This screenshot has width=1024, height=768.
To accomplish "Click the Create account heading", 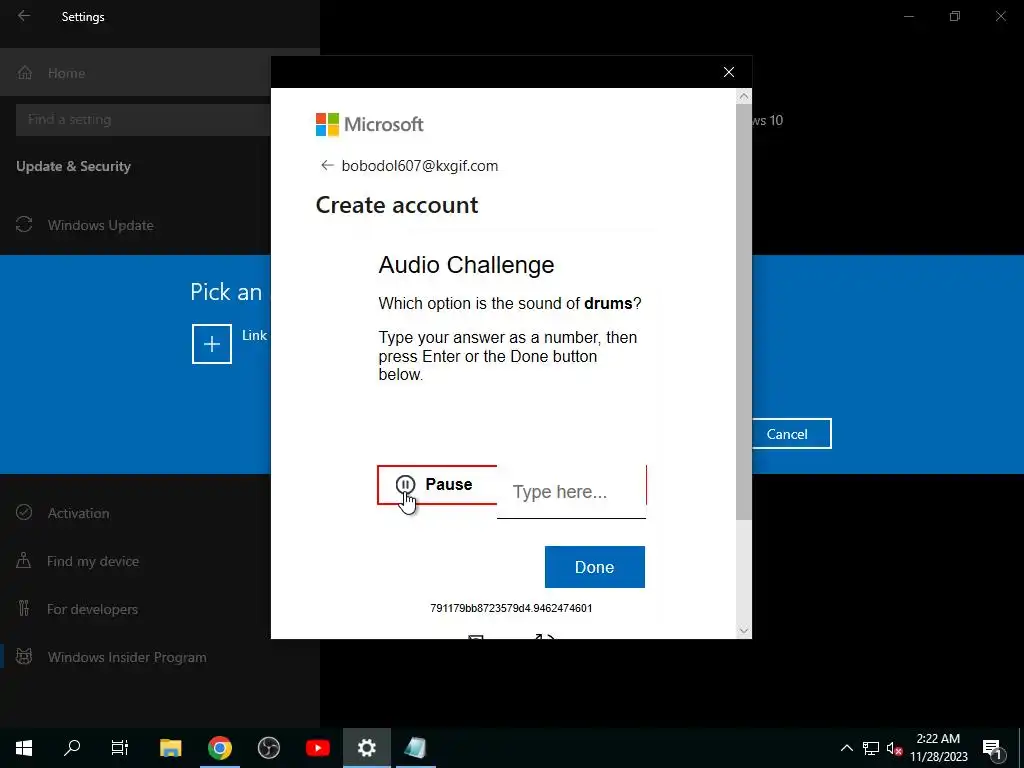I will tap(397, 205).
